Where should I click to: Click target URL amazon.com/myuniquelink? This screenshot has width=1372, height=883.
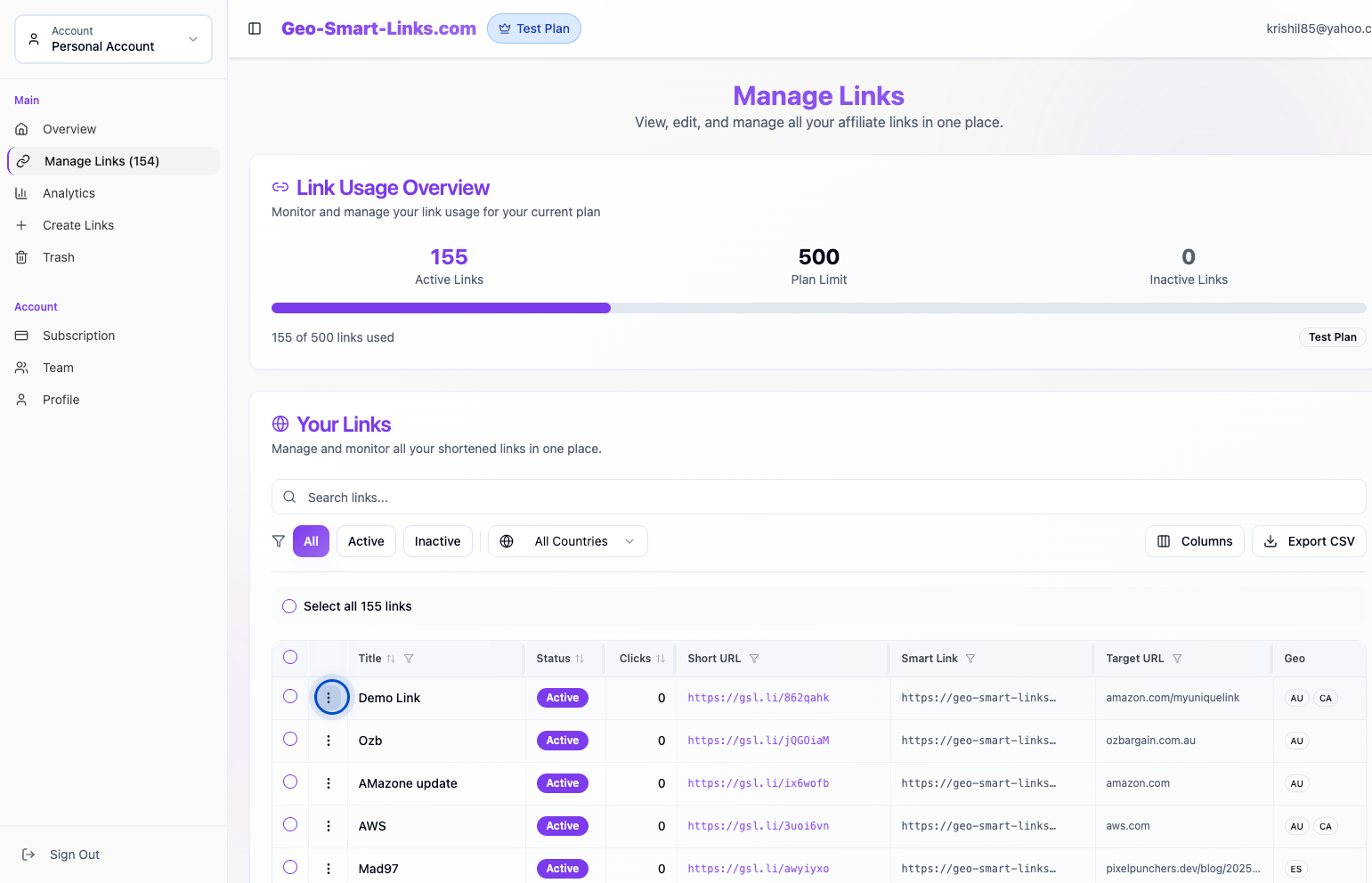pyautogui.click(x=1173, y=698)
